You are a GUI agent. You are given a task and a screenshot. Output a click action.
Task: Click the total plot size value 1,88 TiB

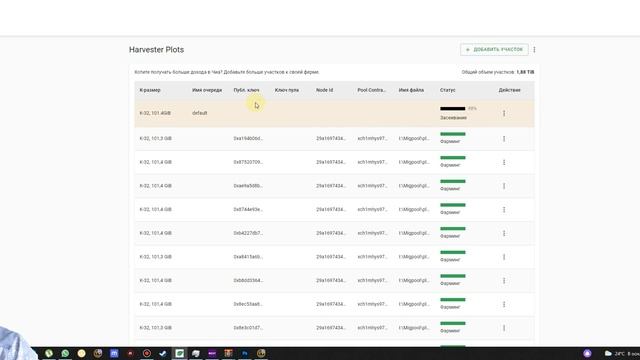(x=525, y=72)
